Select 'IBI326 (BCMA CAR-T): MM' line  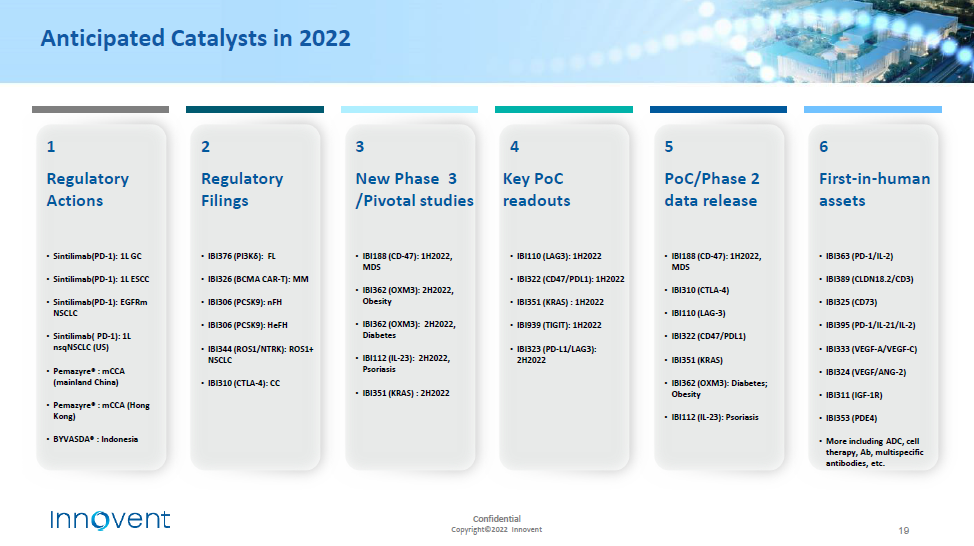tap(258, 279)
